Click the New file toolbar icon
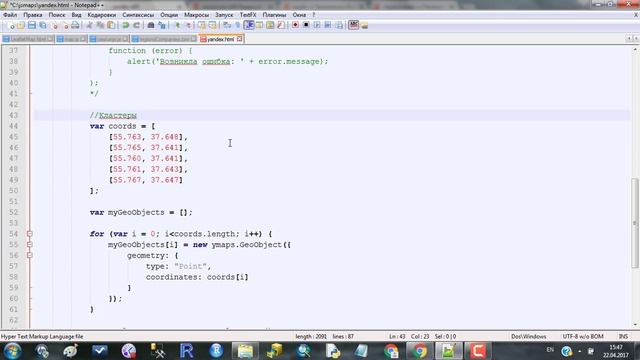The image size is (640, 360). coord(11,25)
